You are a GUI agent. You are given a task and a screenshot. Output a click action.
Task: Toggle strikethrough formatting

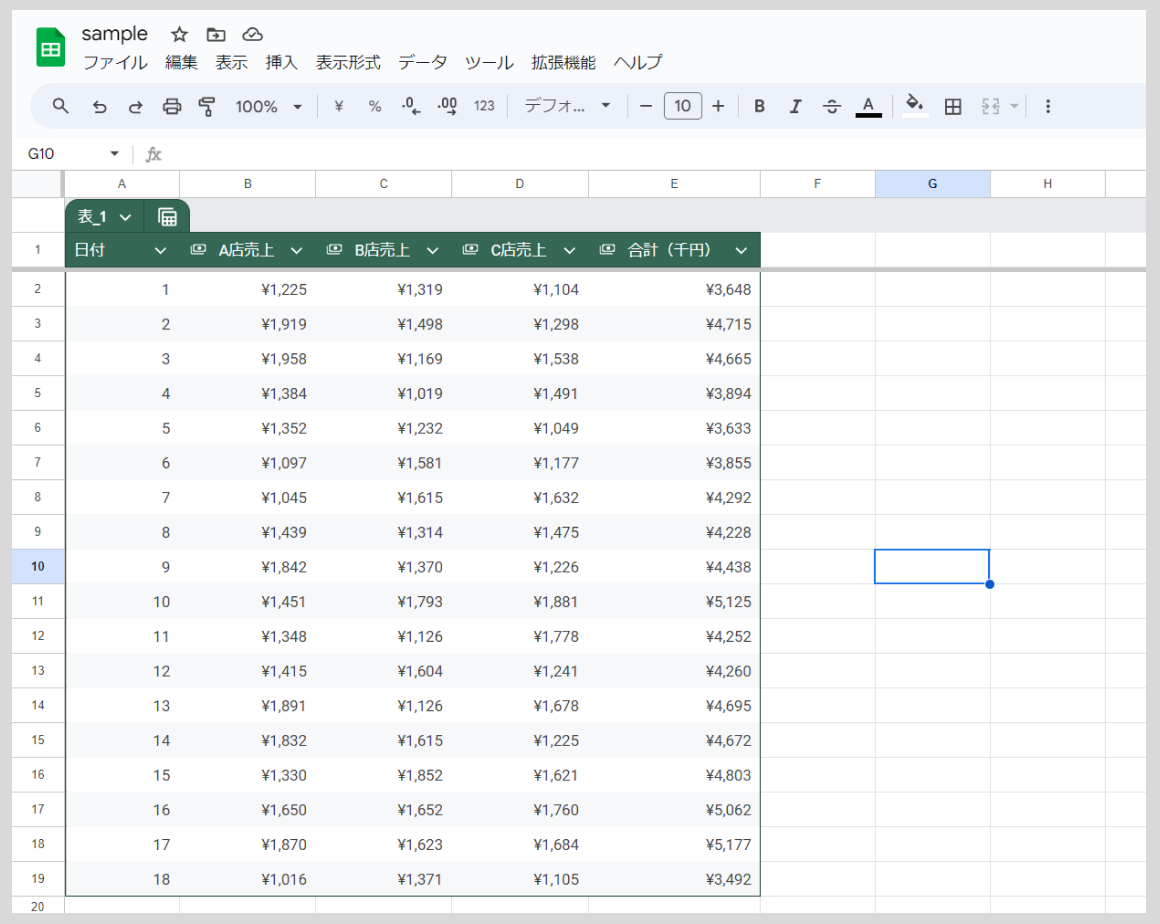click(832, 107)
